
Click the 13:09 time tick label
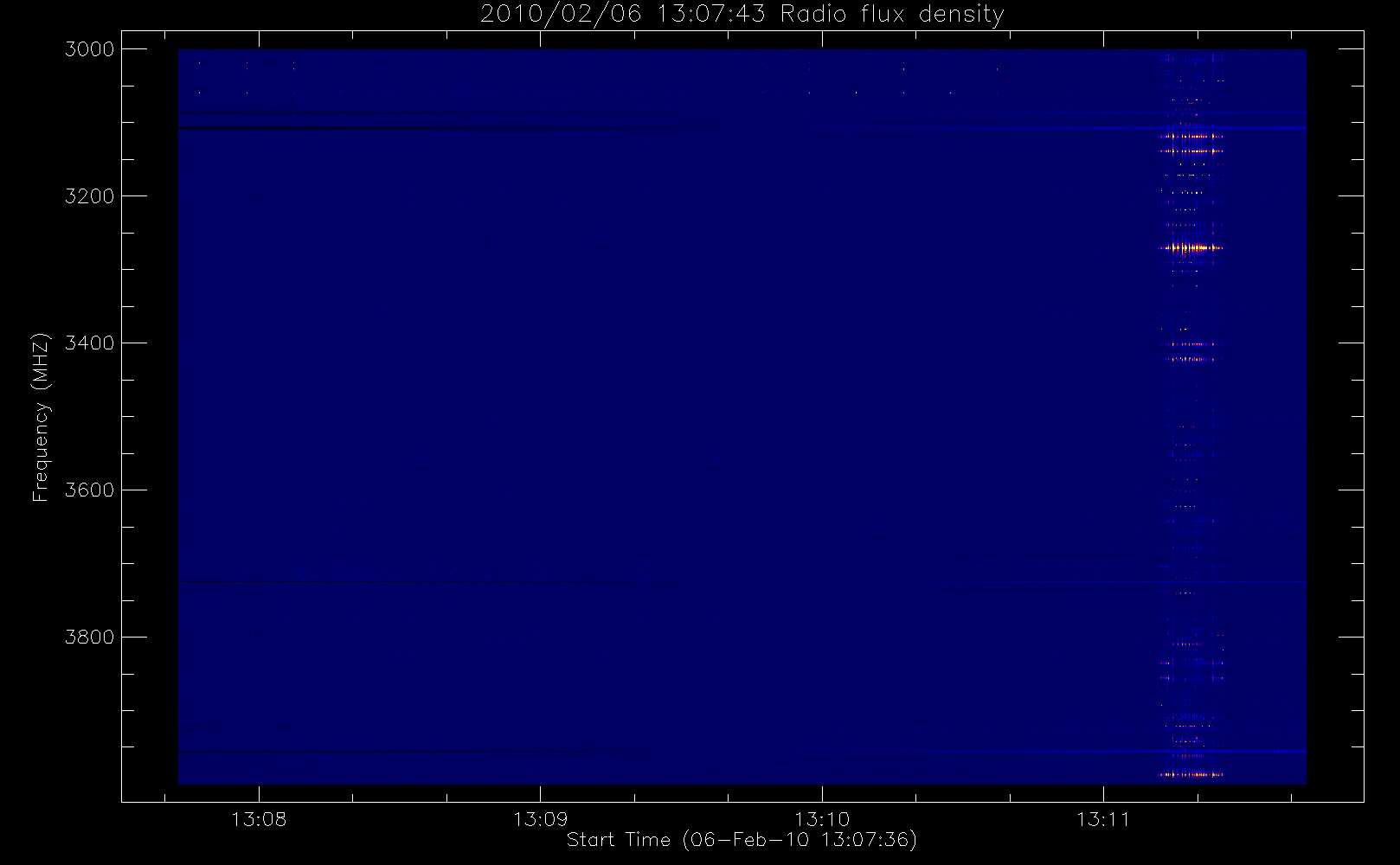tap(541, 819)
